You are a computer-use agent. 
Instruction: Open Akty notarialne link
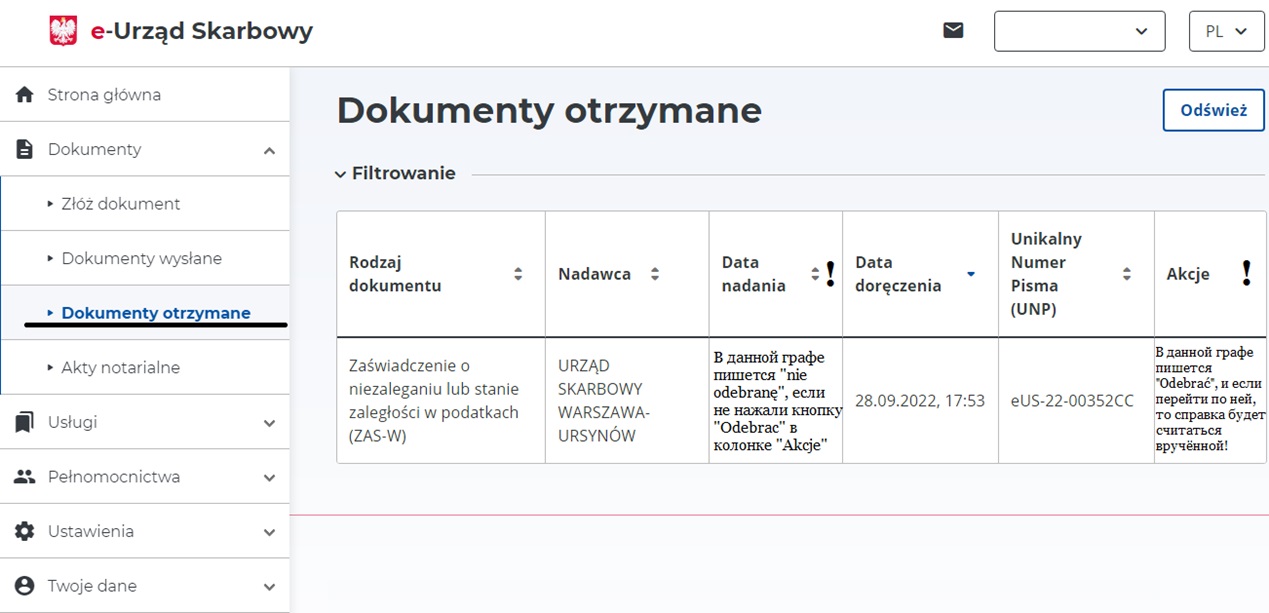[x=120, y=367]
